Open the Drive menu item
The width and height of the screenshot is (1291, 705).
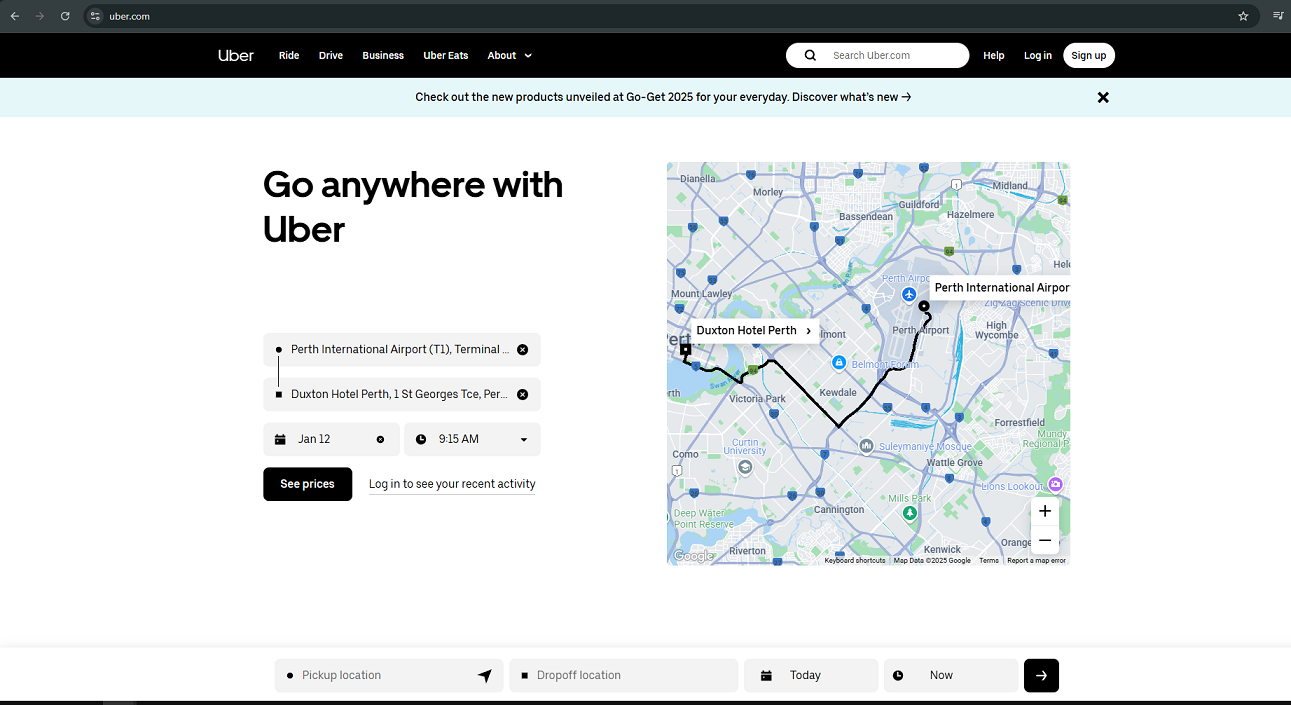(x=331, y=55)
